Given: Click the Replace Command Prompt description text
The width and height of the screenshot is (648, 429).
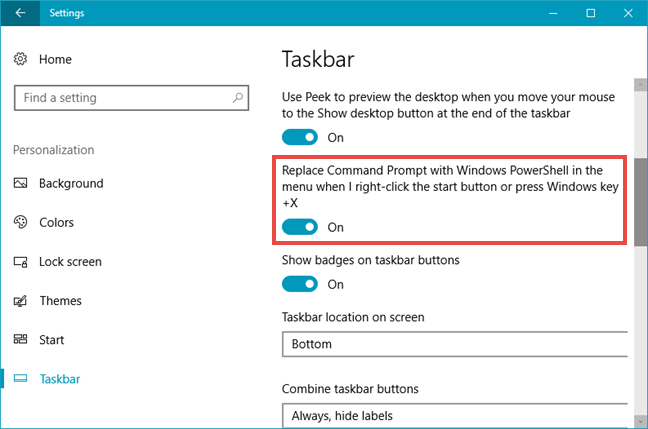Looking at the screenshot, I should pos(450,186).
